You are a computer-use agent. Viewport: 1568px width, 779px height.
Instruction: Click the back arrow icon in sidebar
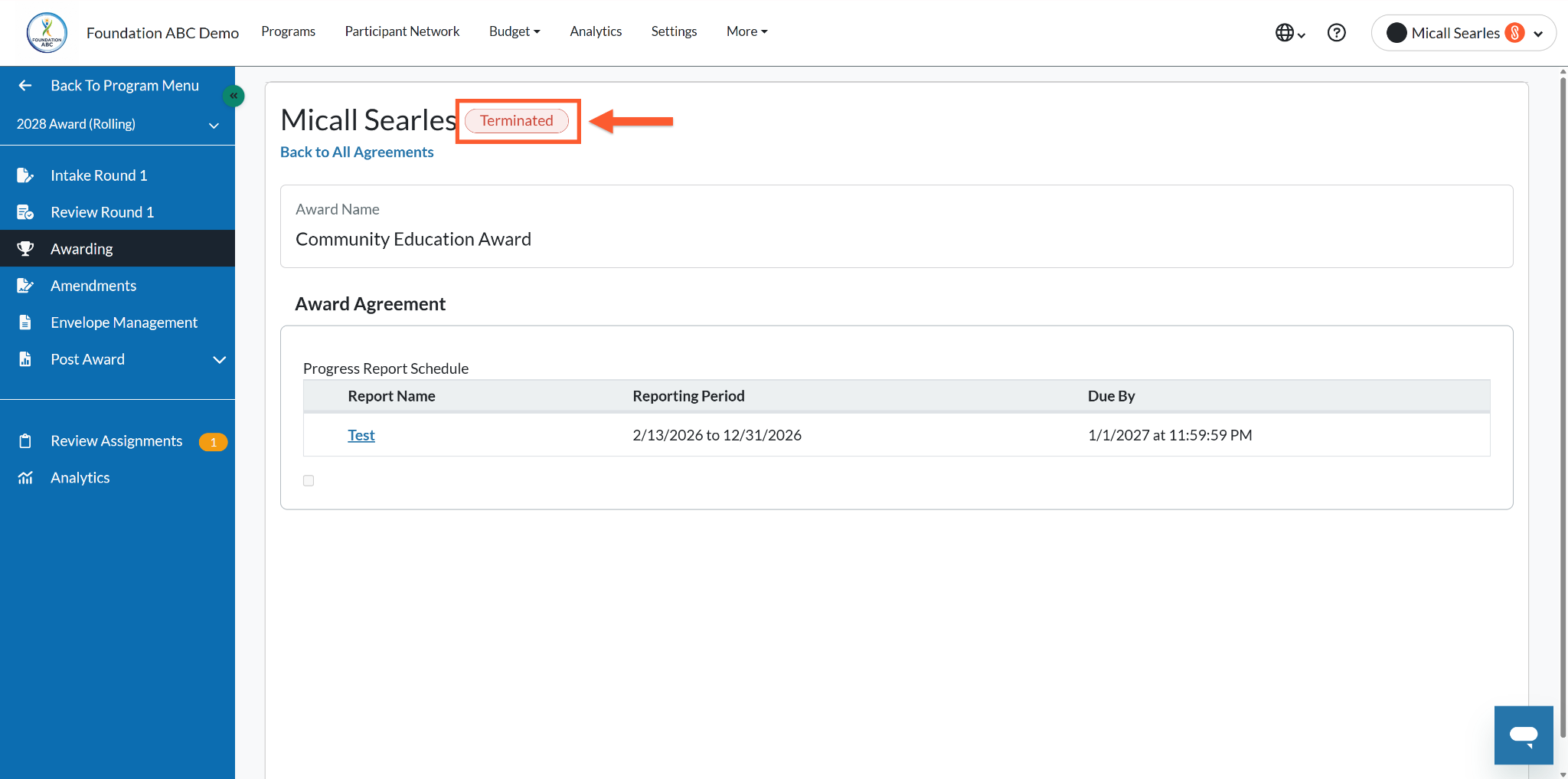tap(25, 86)
